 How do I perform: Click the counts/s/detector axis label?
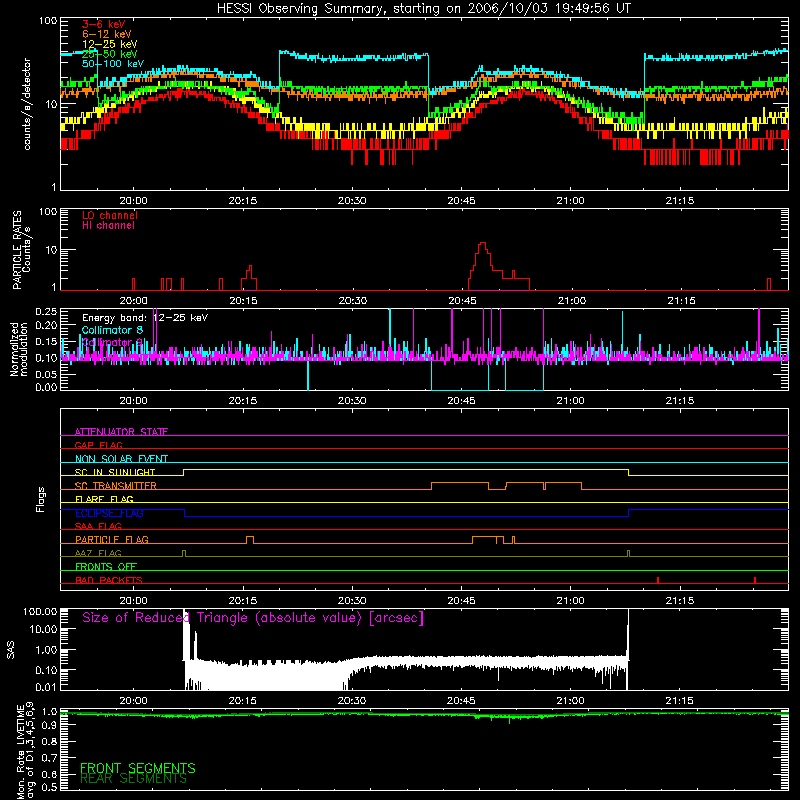pyautogui.click(x=27, y=104)
